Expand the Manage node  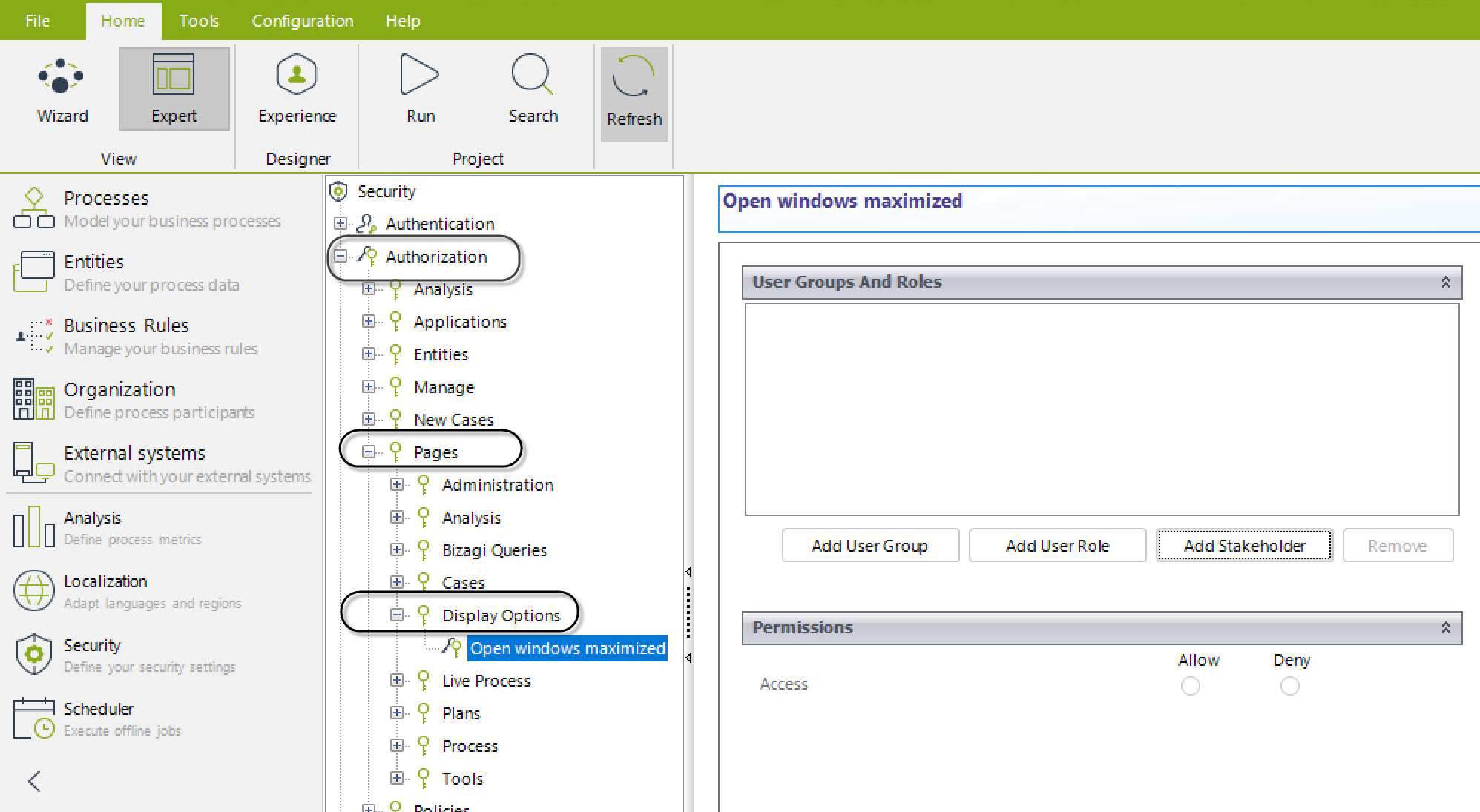point(369,386)
